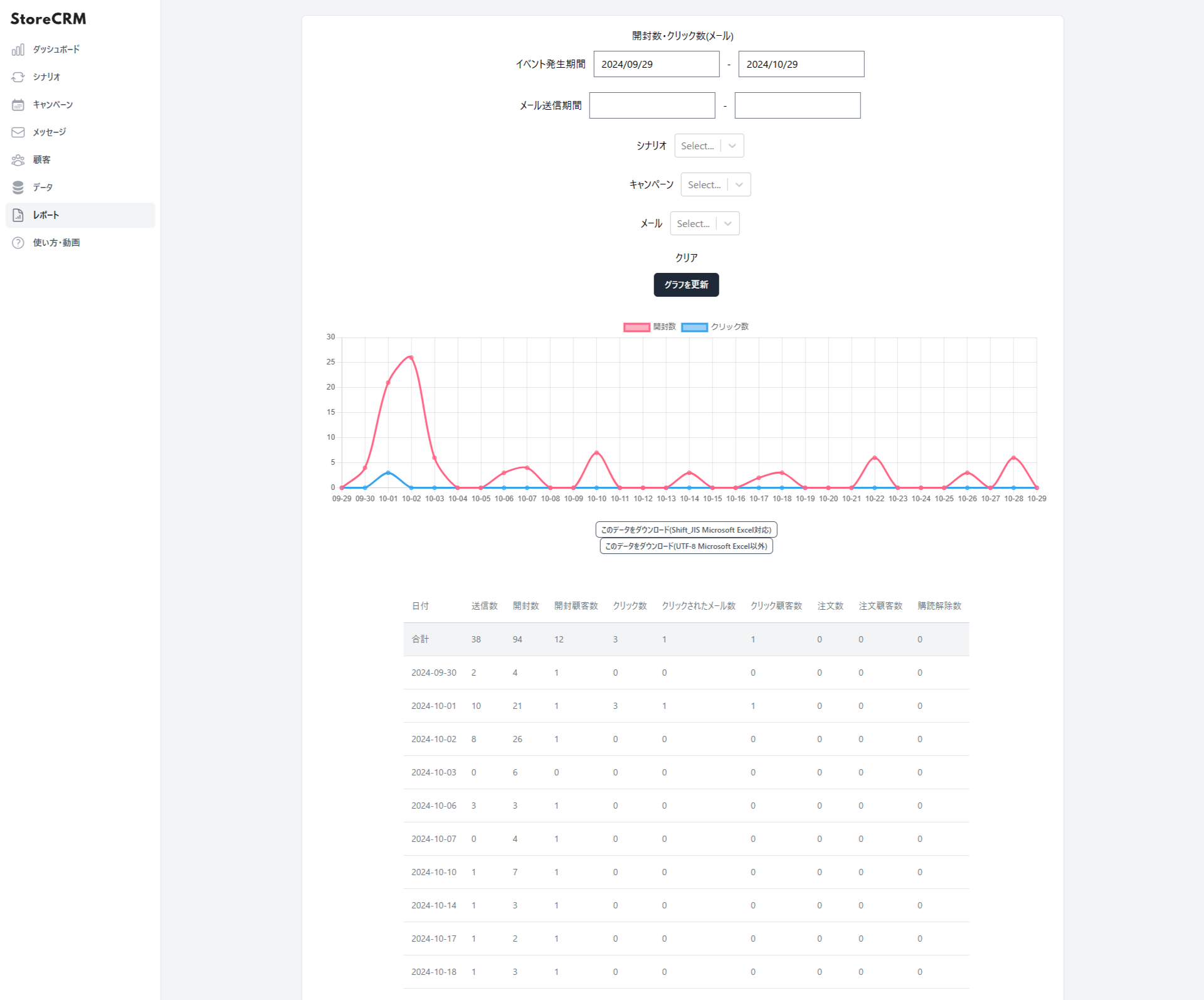Click the 10-02 peak point on chart
The image size is (1204, 1000).
pyautogui.click(x=411, y=358)
